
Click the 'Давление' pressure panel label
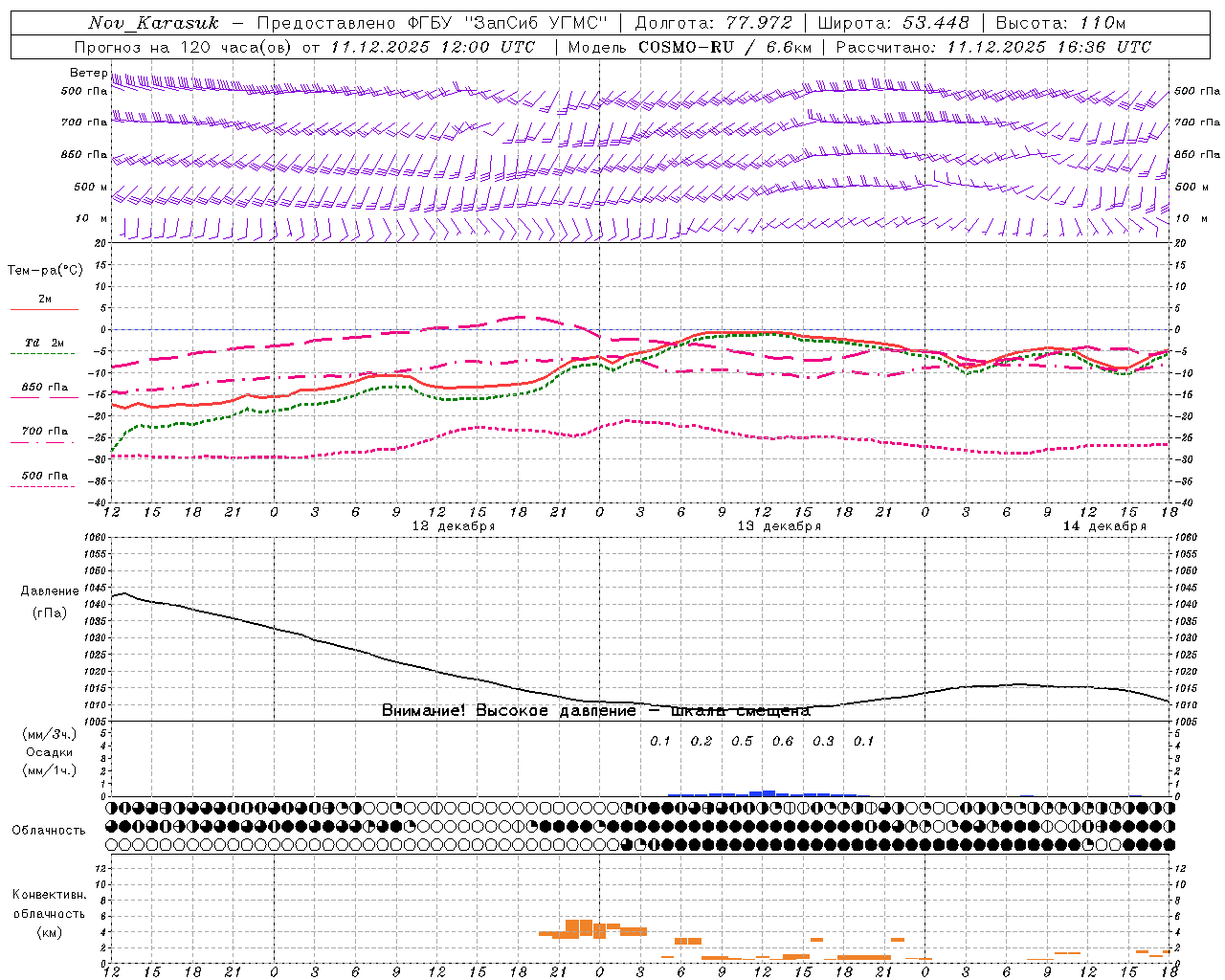(x=49, y=591)
